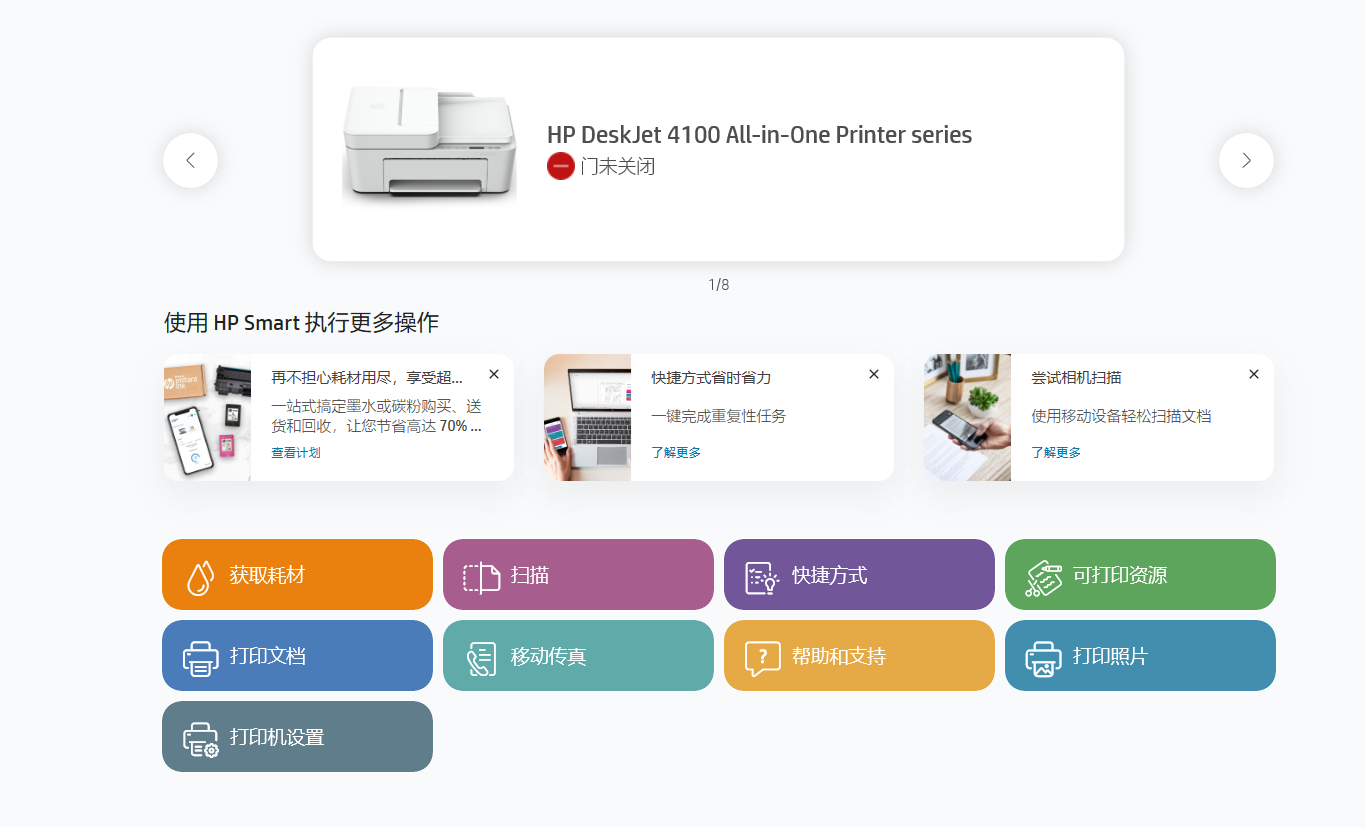Click 了解更多 under 快捷方式省时省力

[676, 453]
